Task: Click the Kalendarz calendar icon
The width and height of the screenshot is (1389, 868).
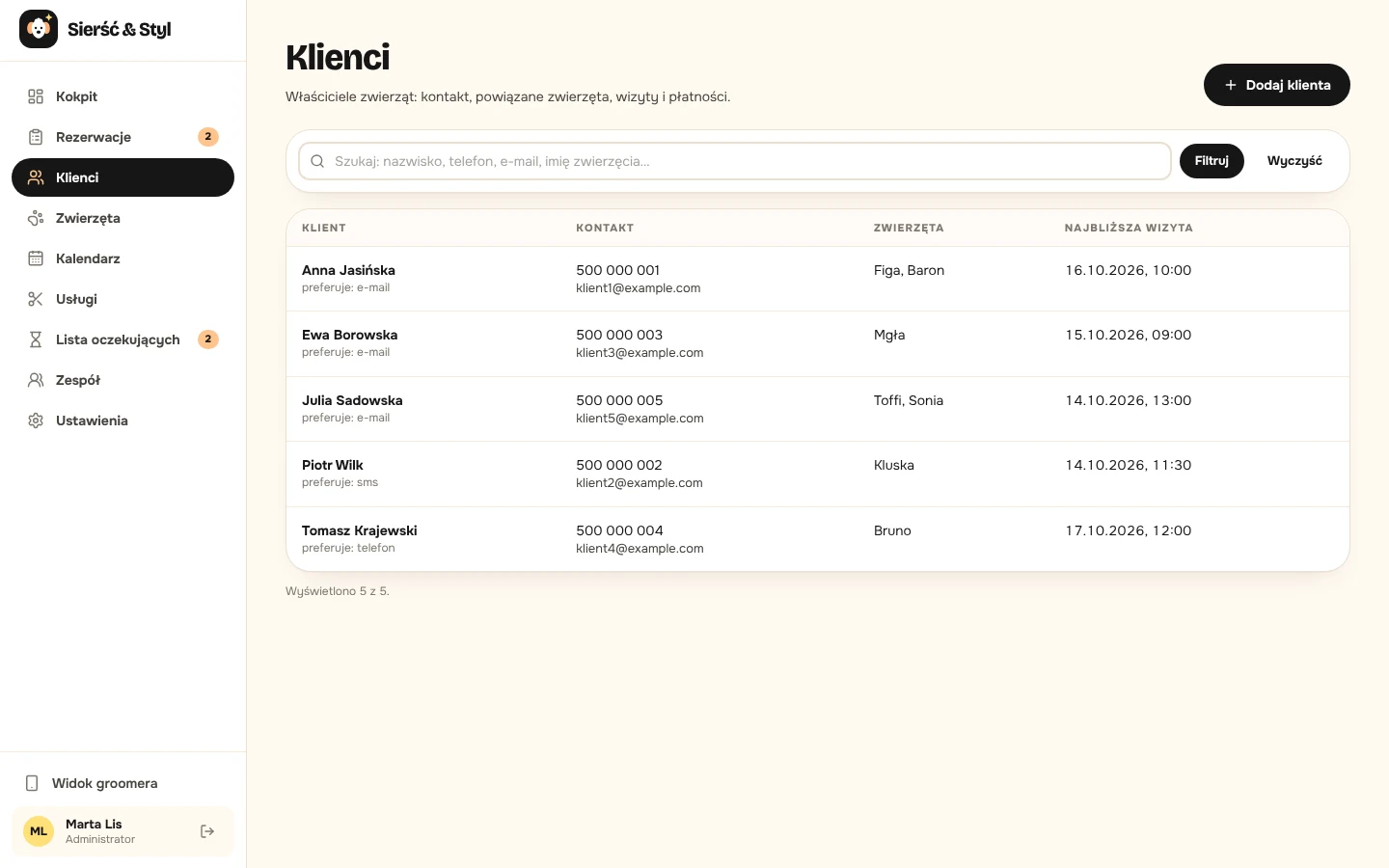Action: click(36, 258)
